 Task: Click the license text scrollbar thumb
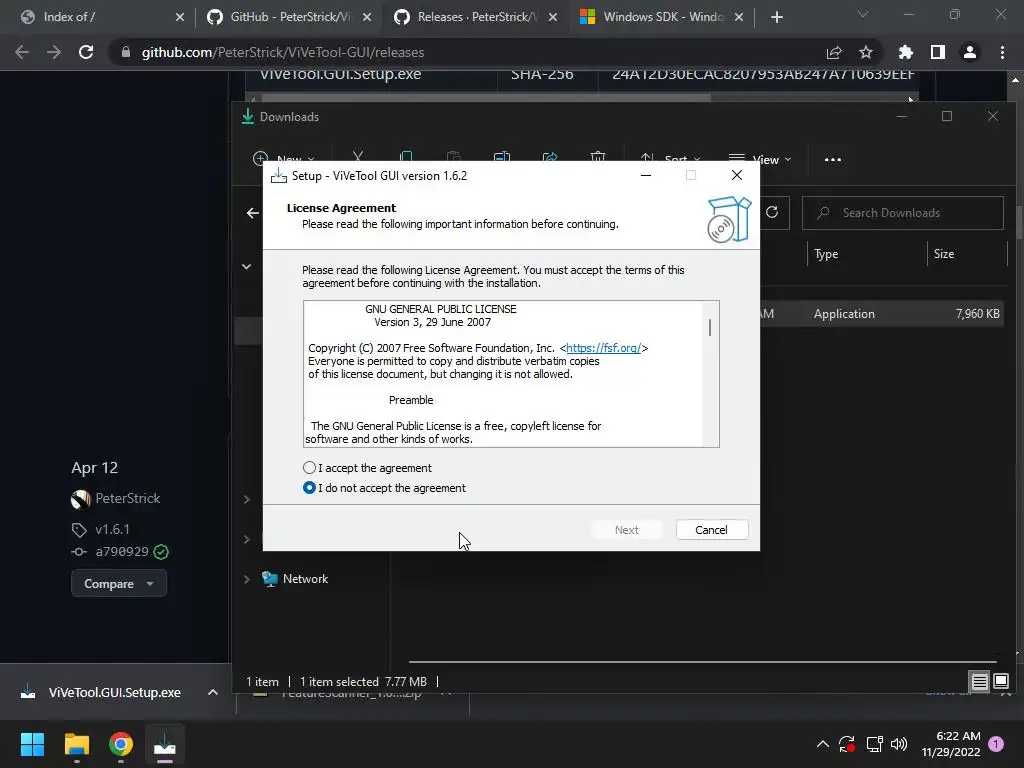(709, 327)
